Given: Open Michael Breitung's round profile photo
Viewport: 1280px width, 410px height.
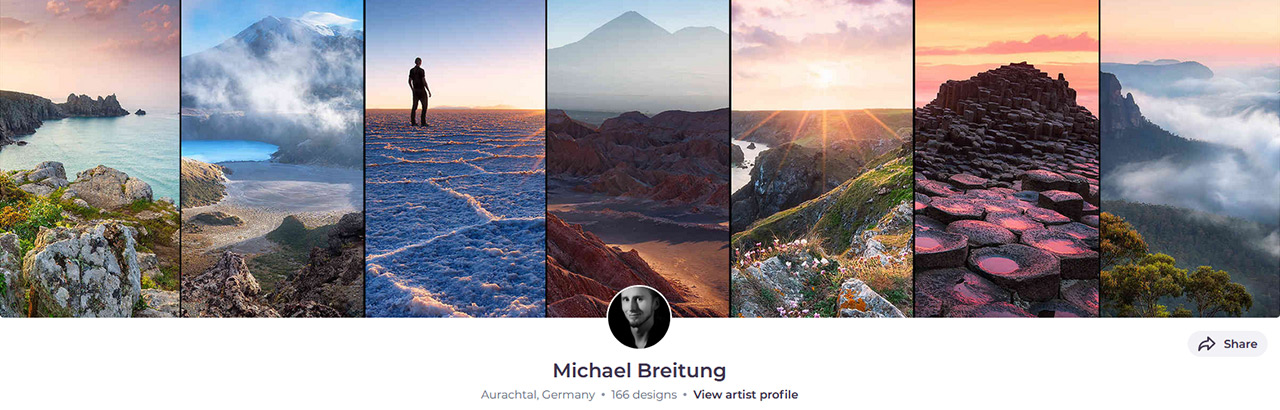Looking at the screenshot, I should [x=639, y=317].
